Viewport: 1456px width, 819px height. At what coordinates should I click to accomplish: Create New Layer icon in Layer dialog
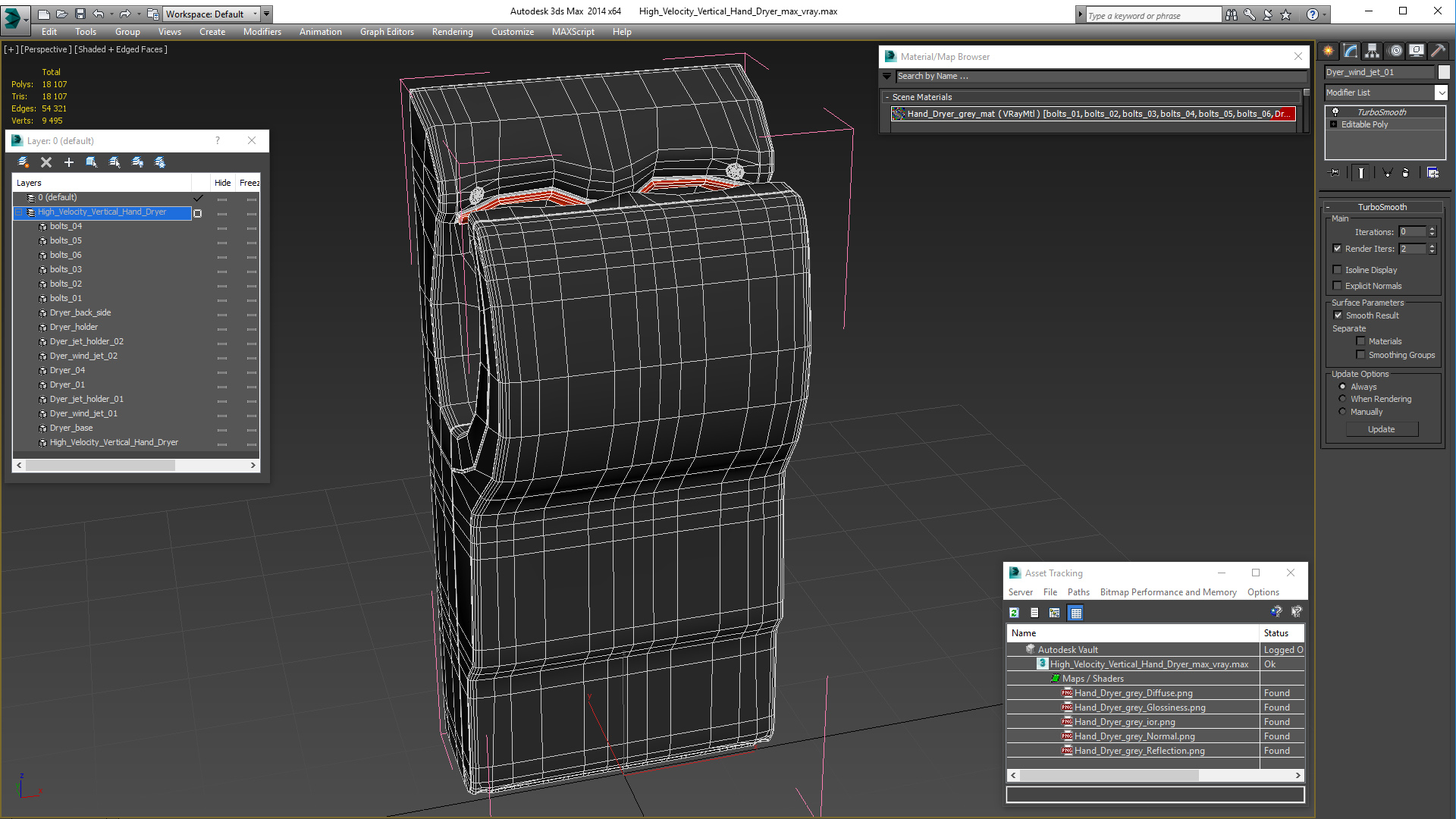24,162
